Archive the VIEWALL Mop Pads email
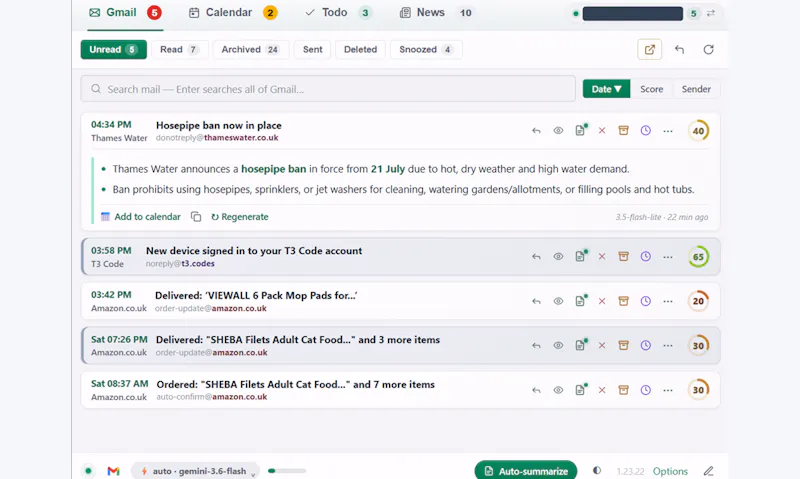Screen dimensions: 800x479 click(x=623, y=301)
